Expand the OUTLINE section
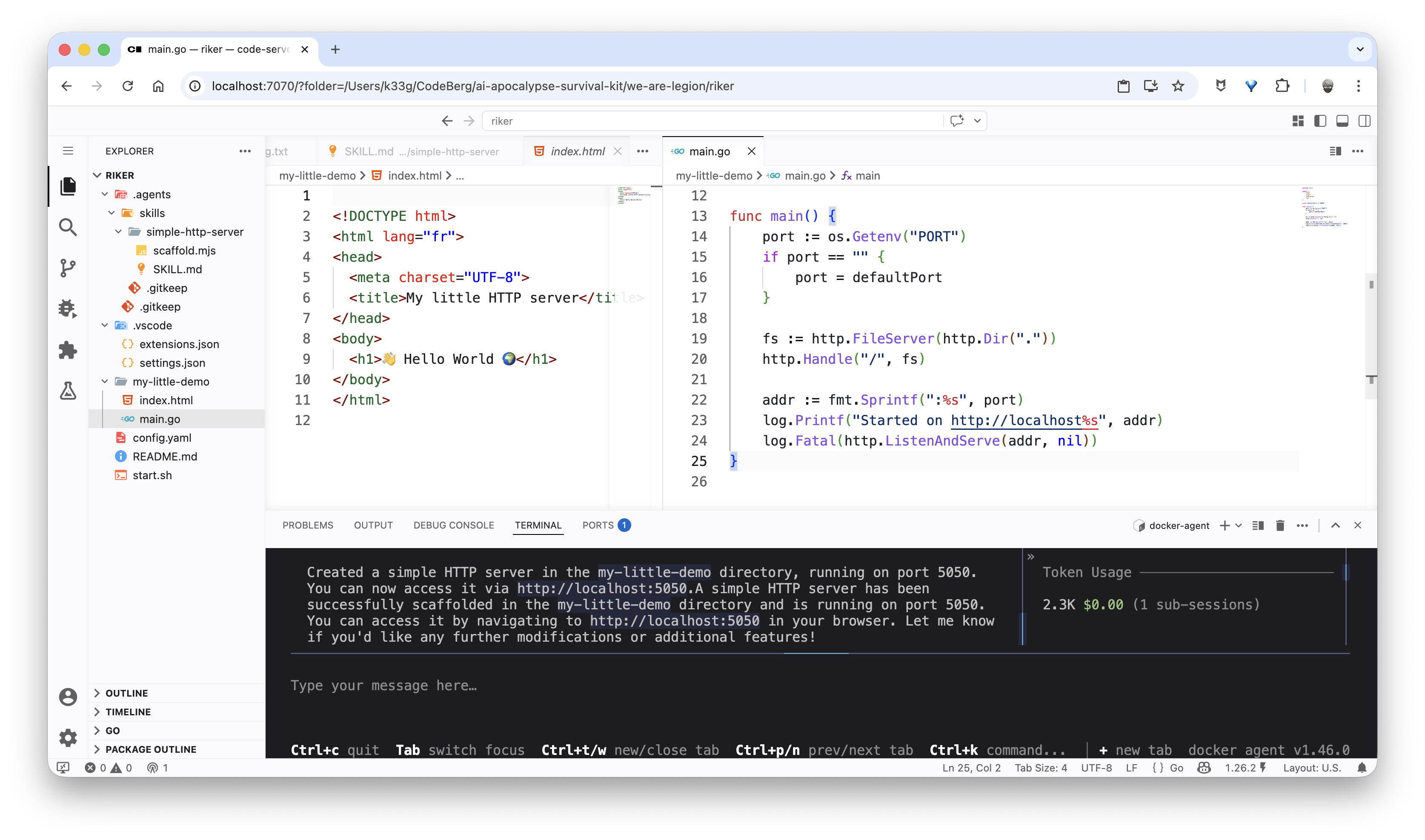This screenshot has height=840, width=1425. pyautogui.click(x=126, y=693)
